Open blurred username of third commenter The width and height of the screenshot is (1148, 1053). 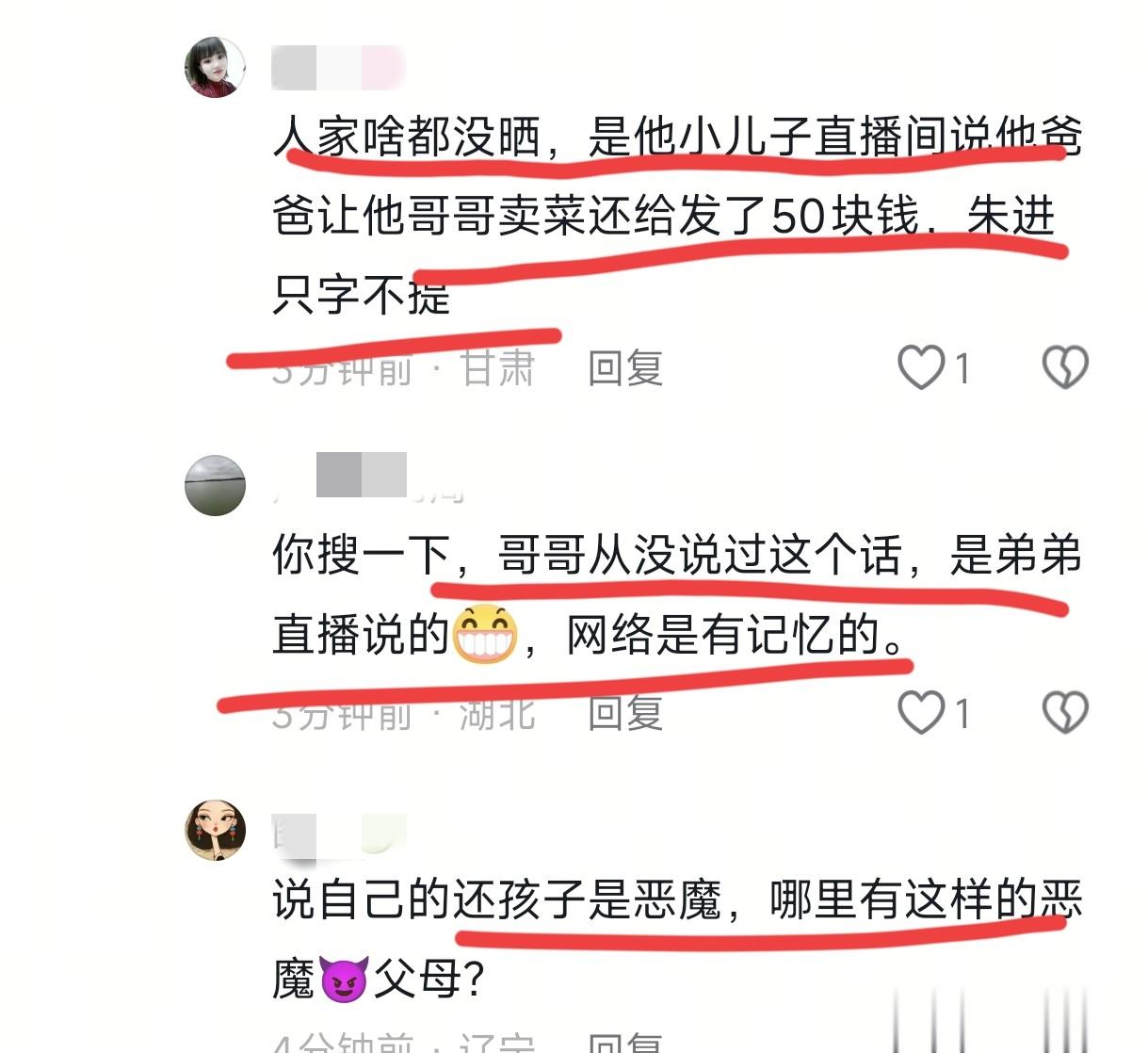point(339,834)
